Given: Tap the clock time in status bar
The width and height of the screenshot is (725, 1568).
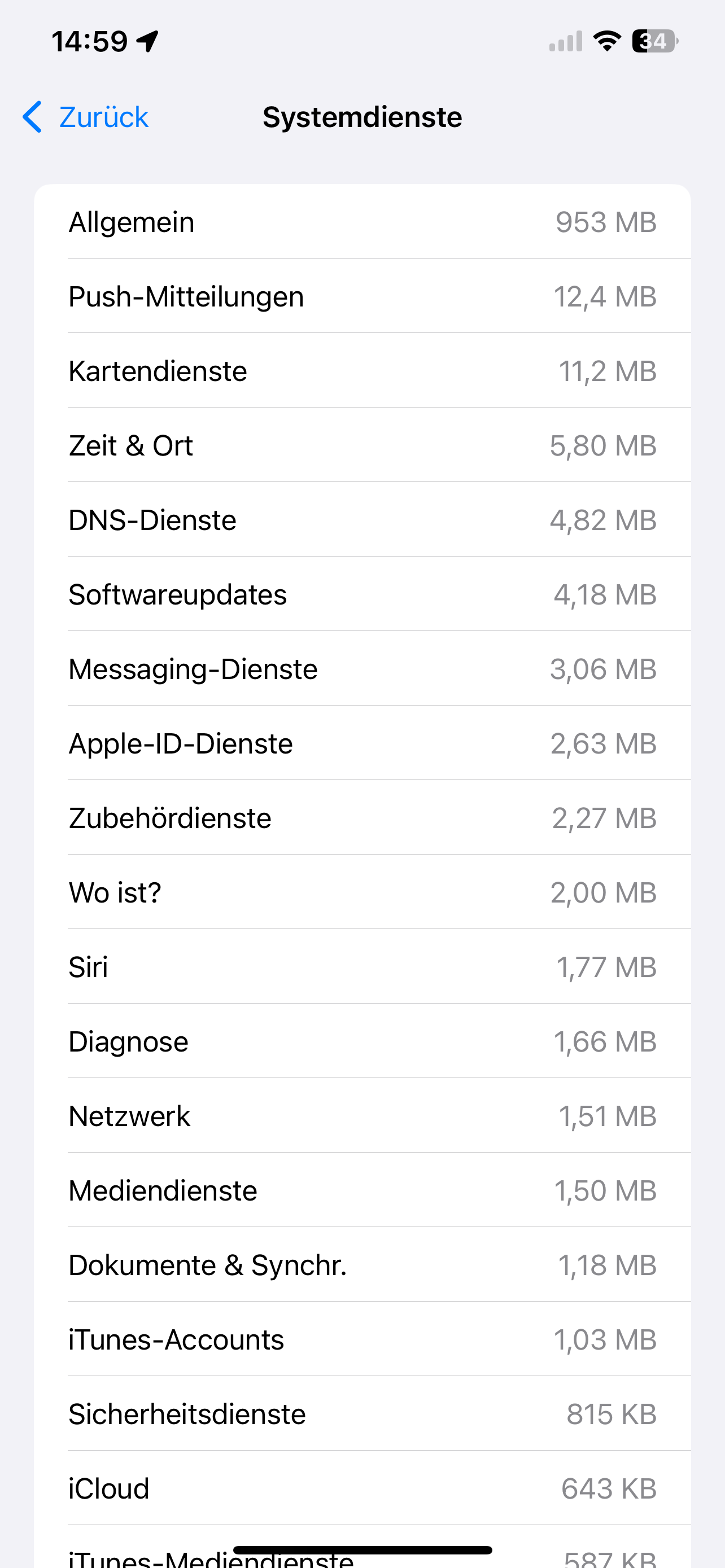Looking at the screenshot, I should [89, 41].
